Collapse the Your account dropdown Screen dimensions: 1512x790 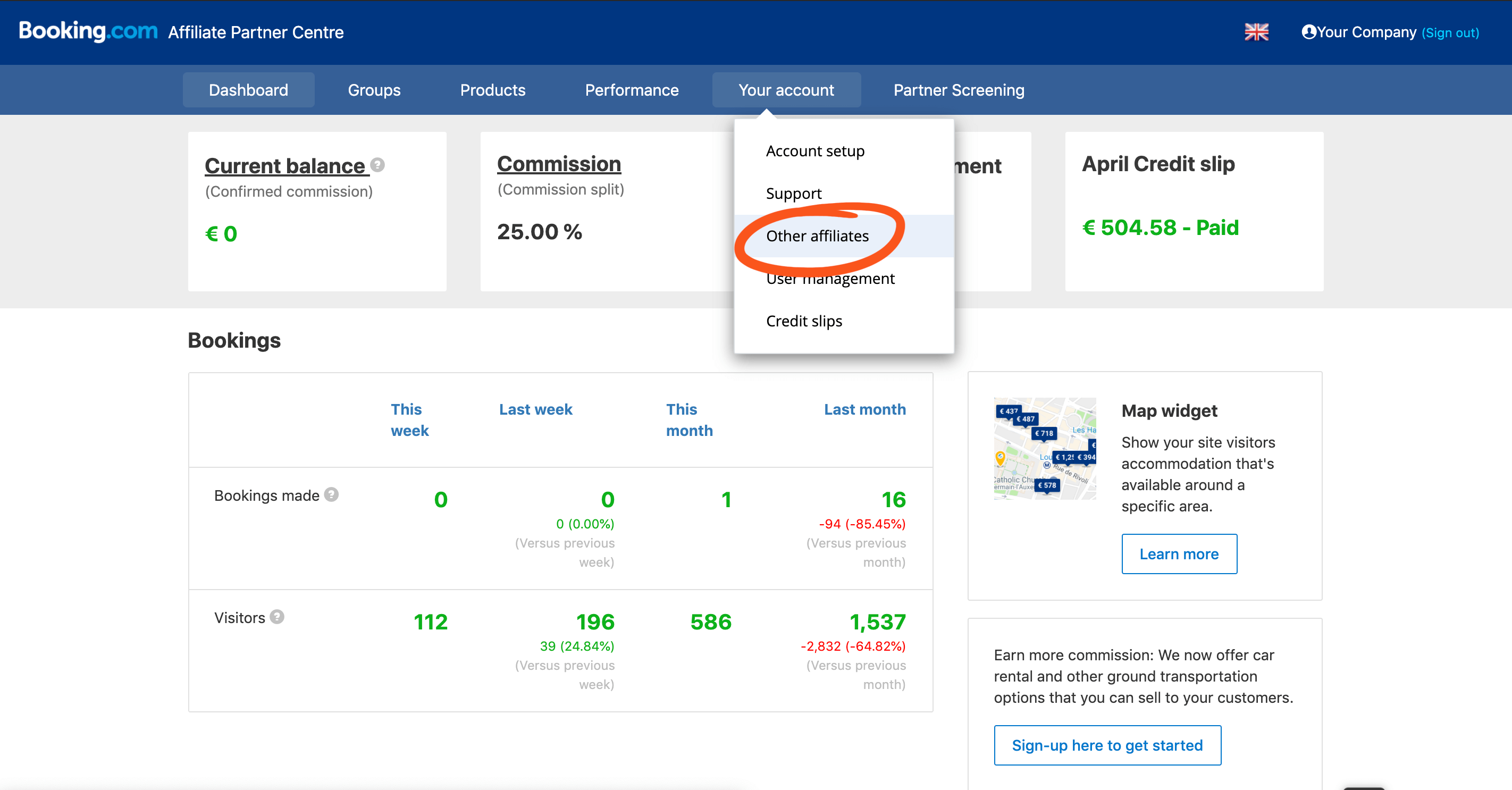click(x=786, y=90)
